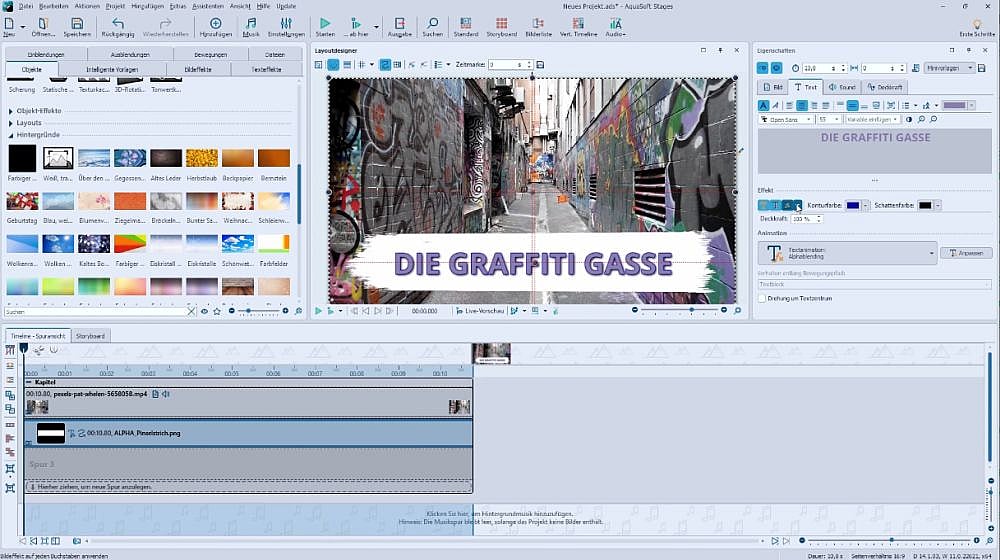The image size is (1000, 560).
Task: Click the Suchen magnifier toolbar icon
Action: tap(432, 24)
